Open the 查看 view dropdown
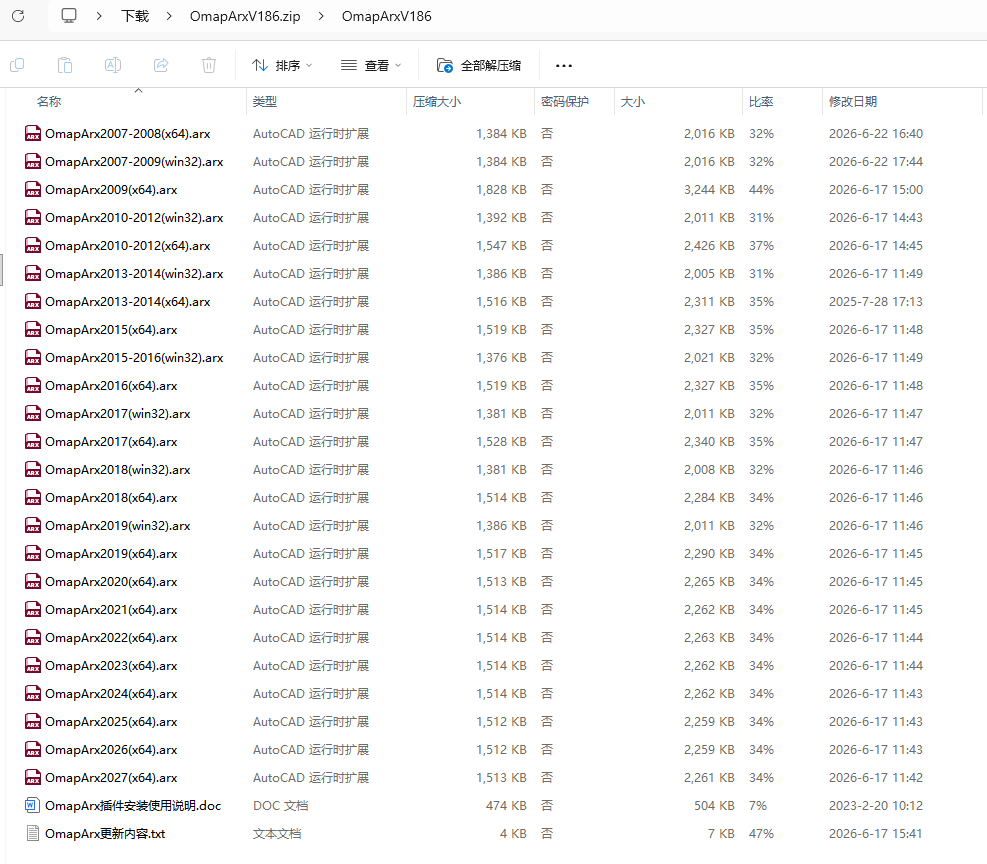Screen dimensions: 987x864 (x=371, y=65)
